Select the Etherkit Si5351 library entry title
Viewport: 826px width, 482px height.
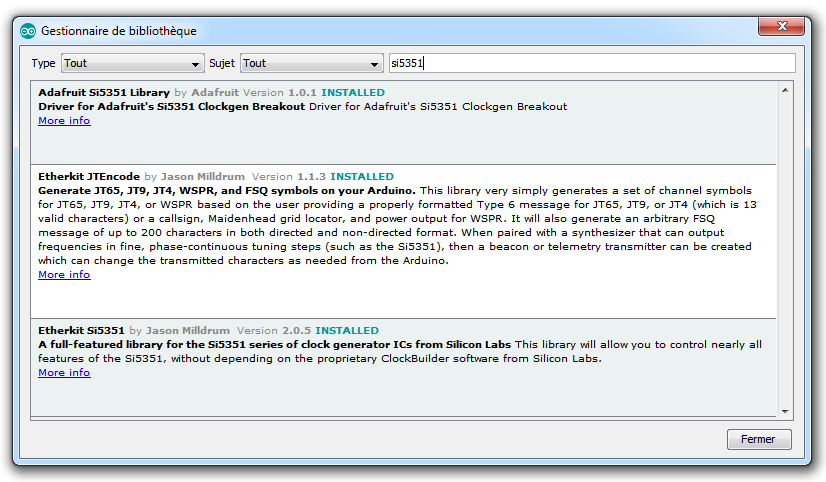tap(81, 330)
